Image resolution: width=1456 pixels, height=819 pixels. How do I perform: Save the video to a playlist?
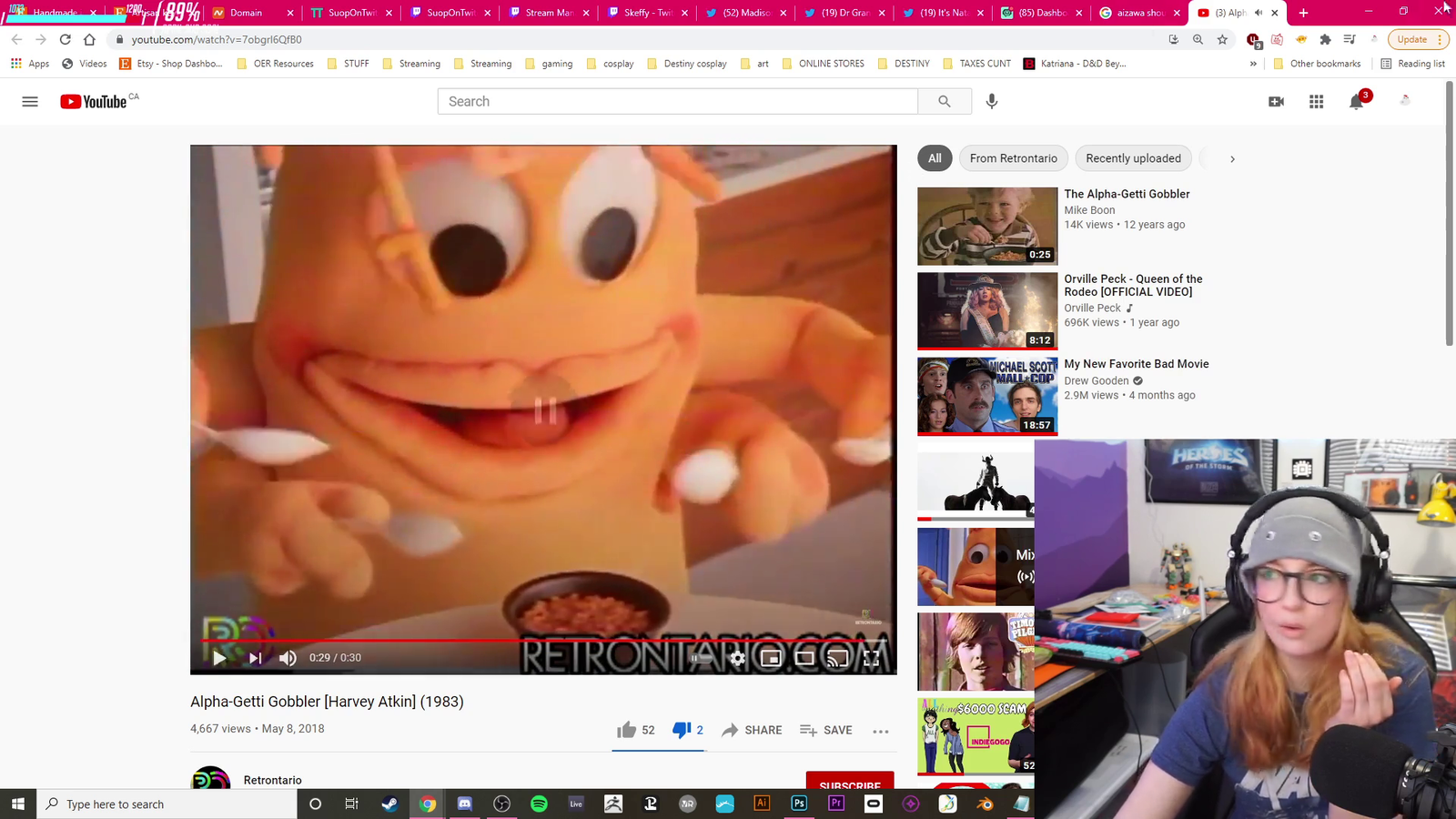826,730
